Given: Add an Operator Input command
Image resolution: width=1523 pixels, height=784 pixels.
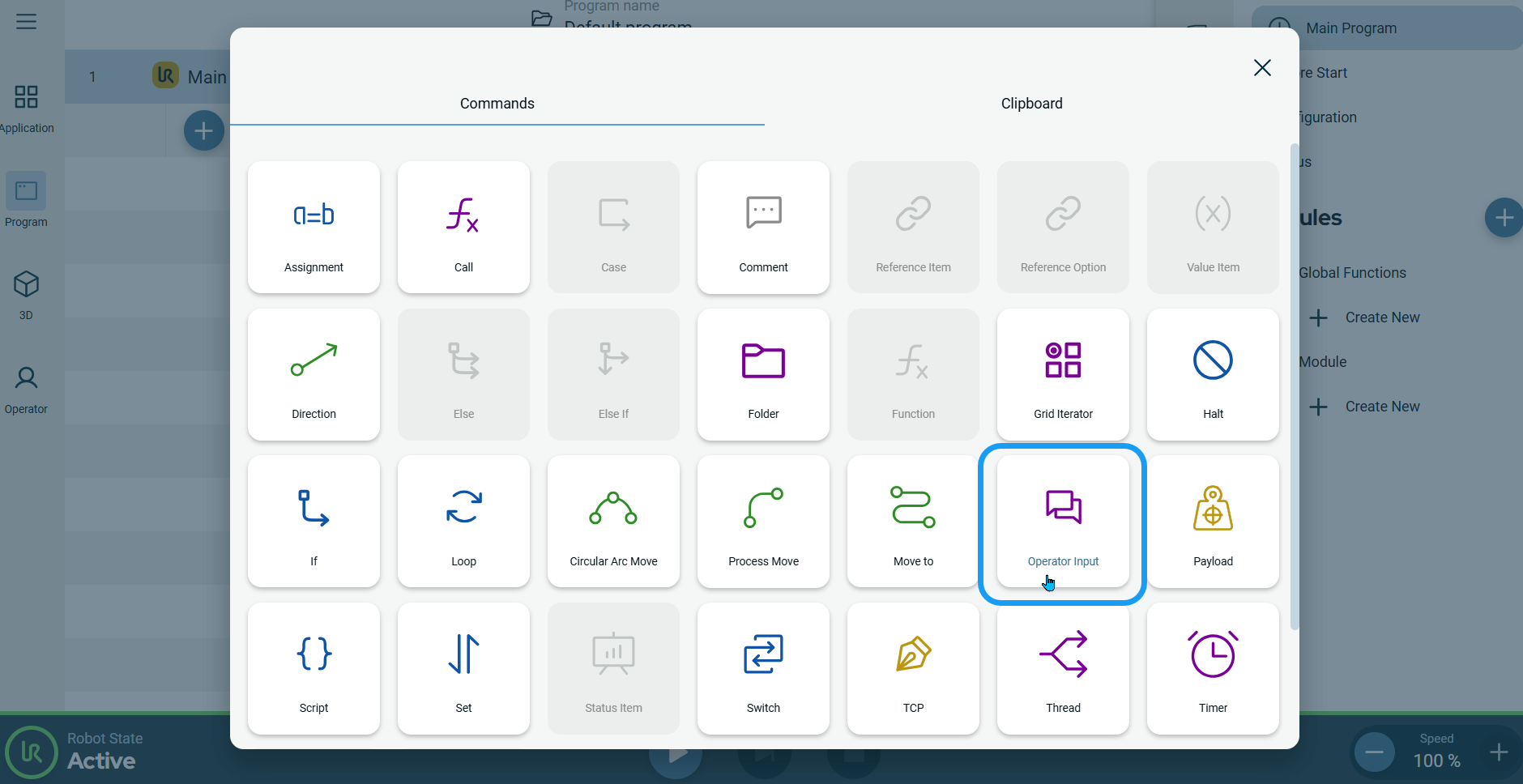Looking at the screenshot, I should click(x=1063, y=522).
